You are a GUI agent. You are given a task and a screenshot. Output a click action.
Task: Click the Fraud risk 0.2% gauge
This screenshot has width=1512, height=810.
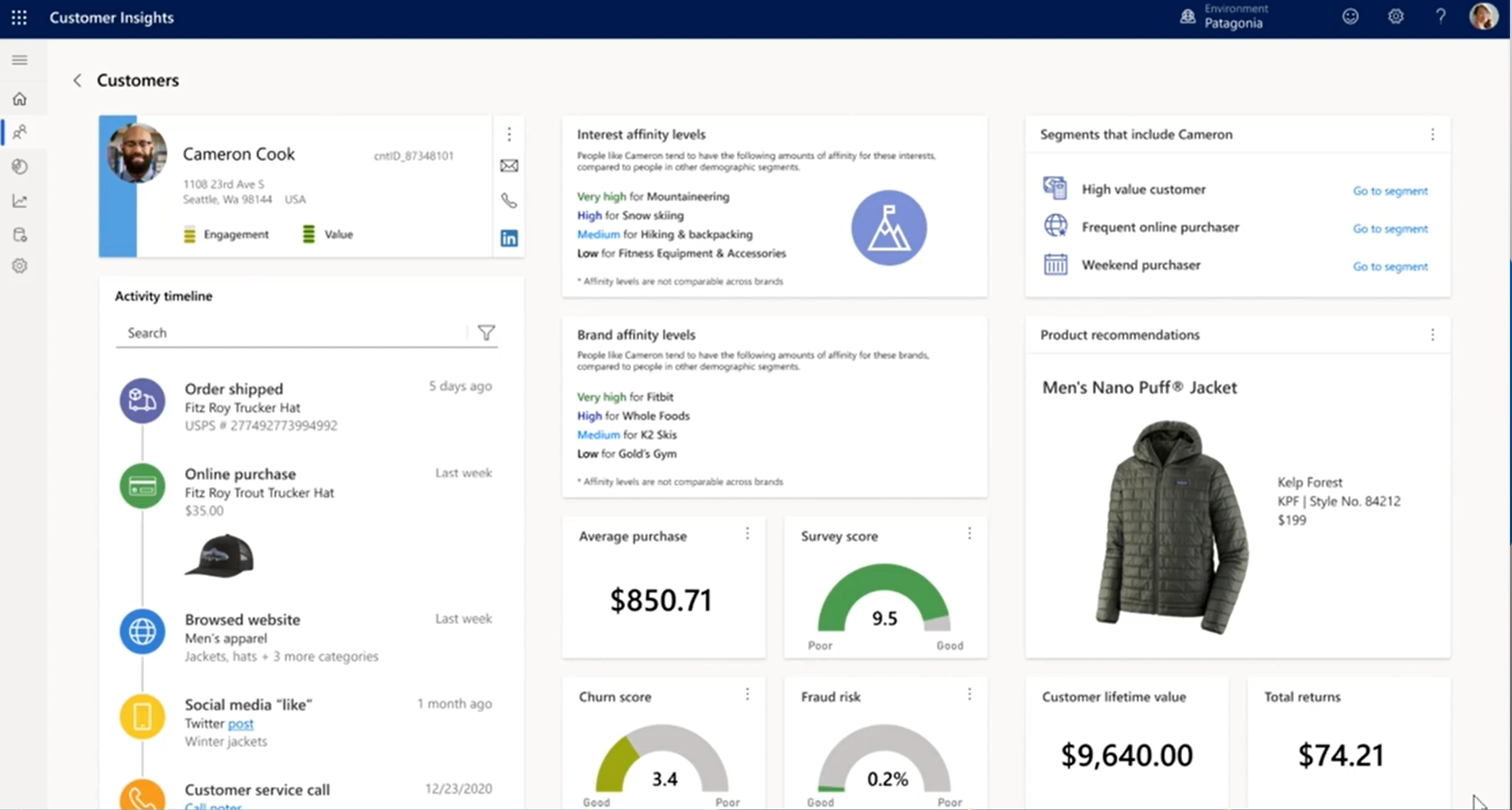coord(884,759)
